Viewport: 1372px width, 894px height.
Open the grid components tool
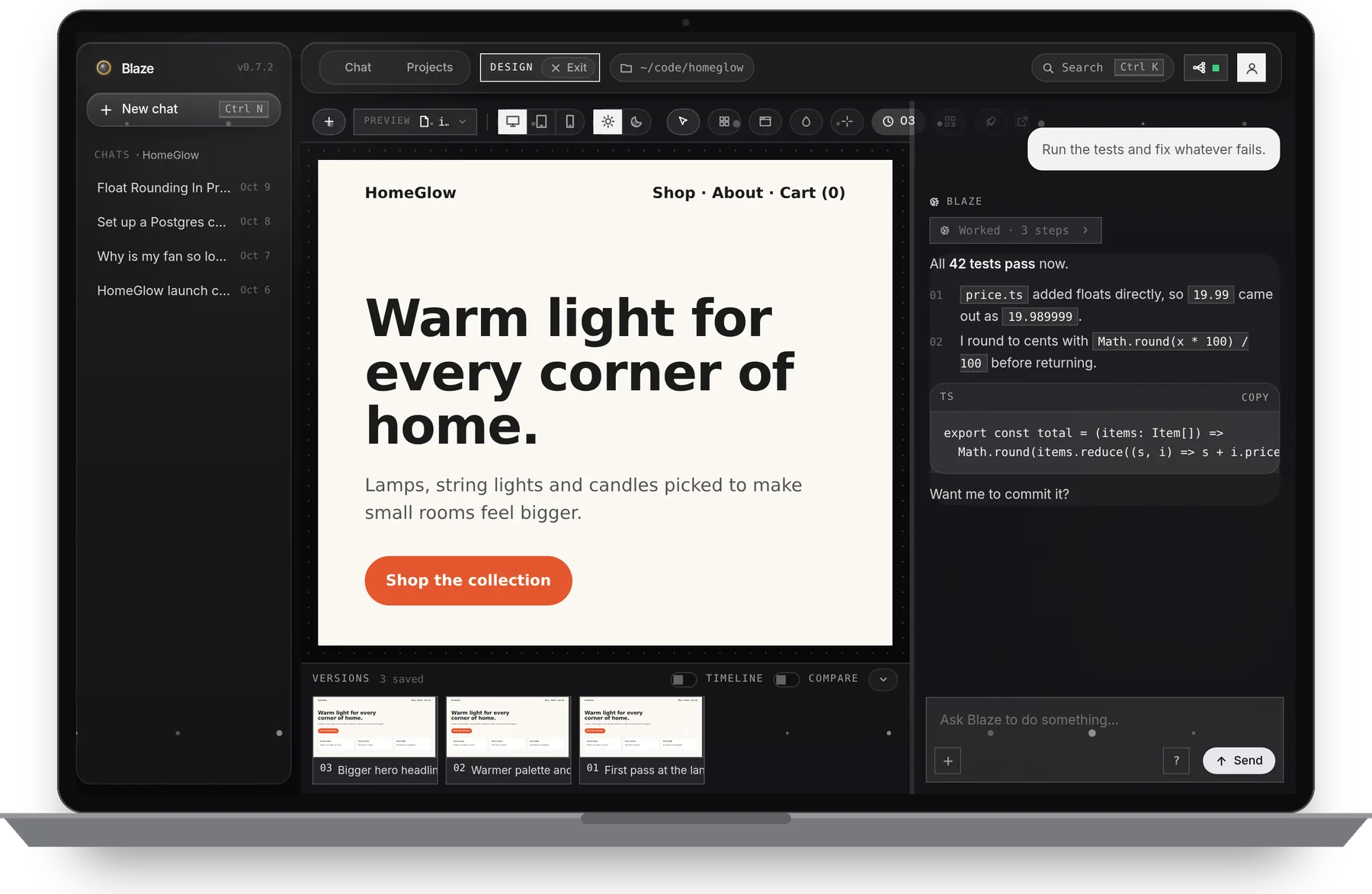(725, 122)
